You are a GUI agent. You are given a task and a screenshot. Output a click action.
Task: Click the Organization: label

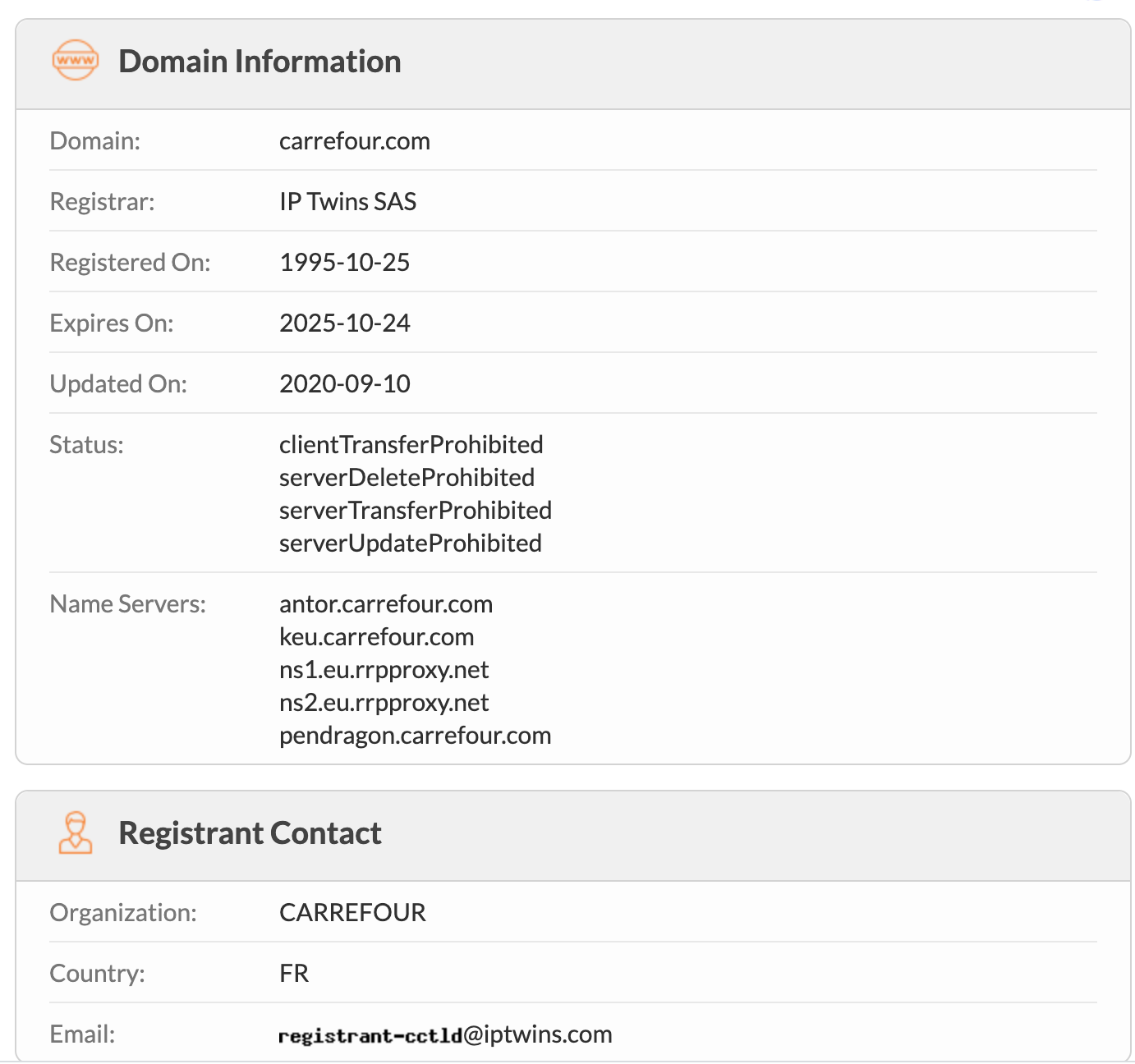[124, 913]
